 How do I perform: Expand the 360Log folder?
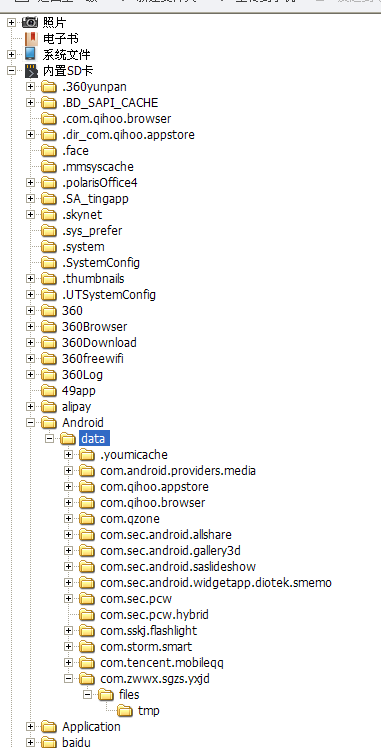click(x=31, y=374)
